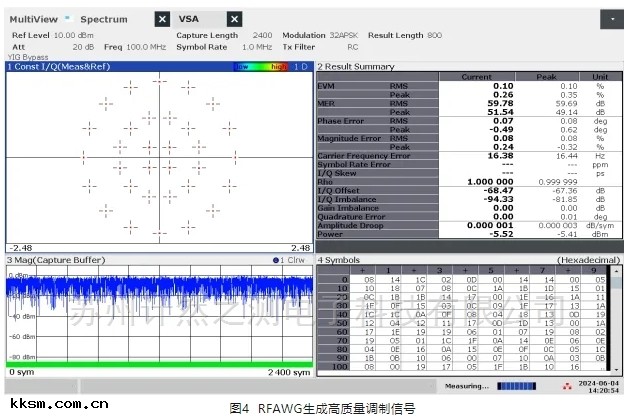The image size is (640, 420).
Task: Select the VSA tab
Action: tap(190, 19)
